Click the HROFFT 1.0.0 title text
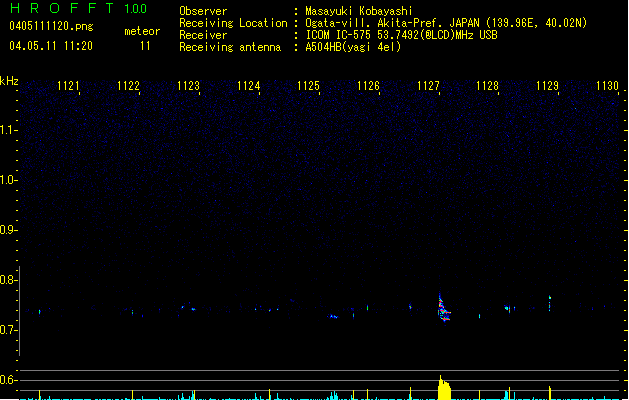The image size is (629, 400). click(79, 8)
